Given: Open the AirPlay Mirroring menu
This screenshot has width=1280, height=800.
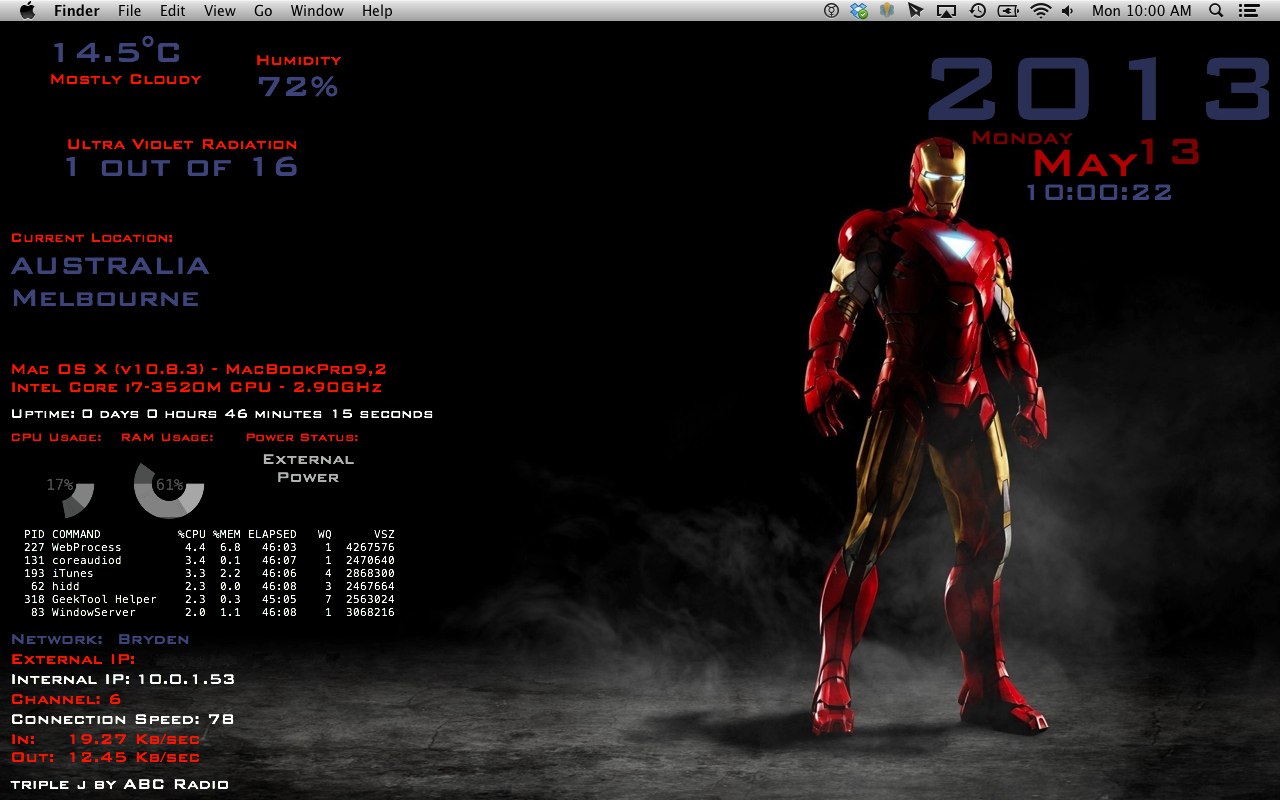Looking at the screenshot, I should (x=946, y=11).
